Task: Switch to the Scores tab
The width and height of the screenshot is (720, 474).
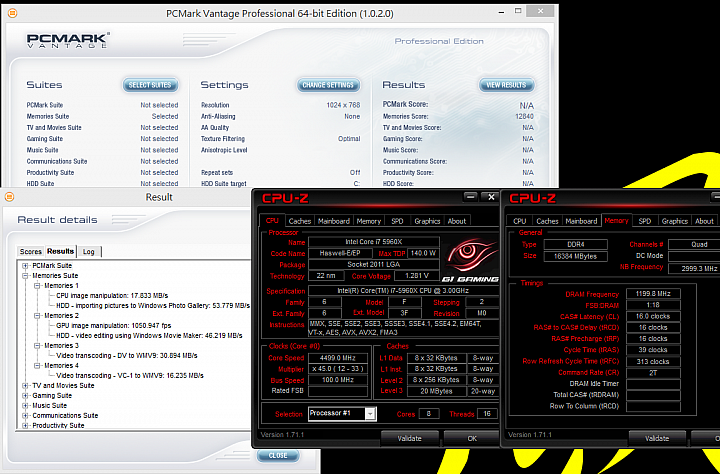Action: point(31,252)
